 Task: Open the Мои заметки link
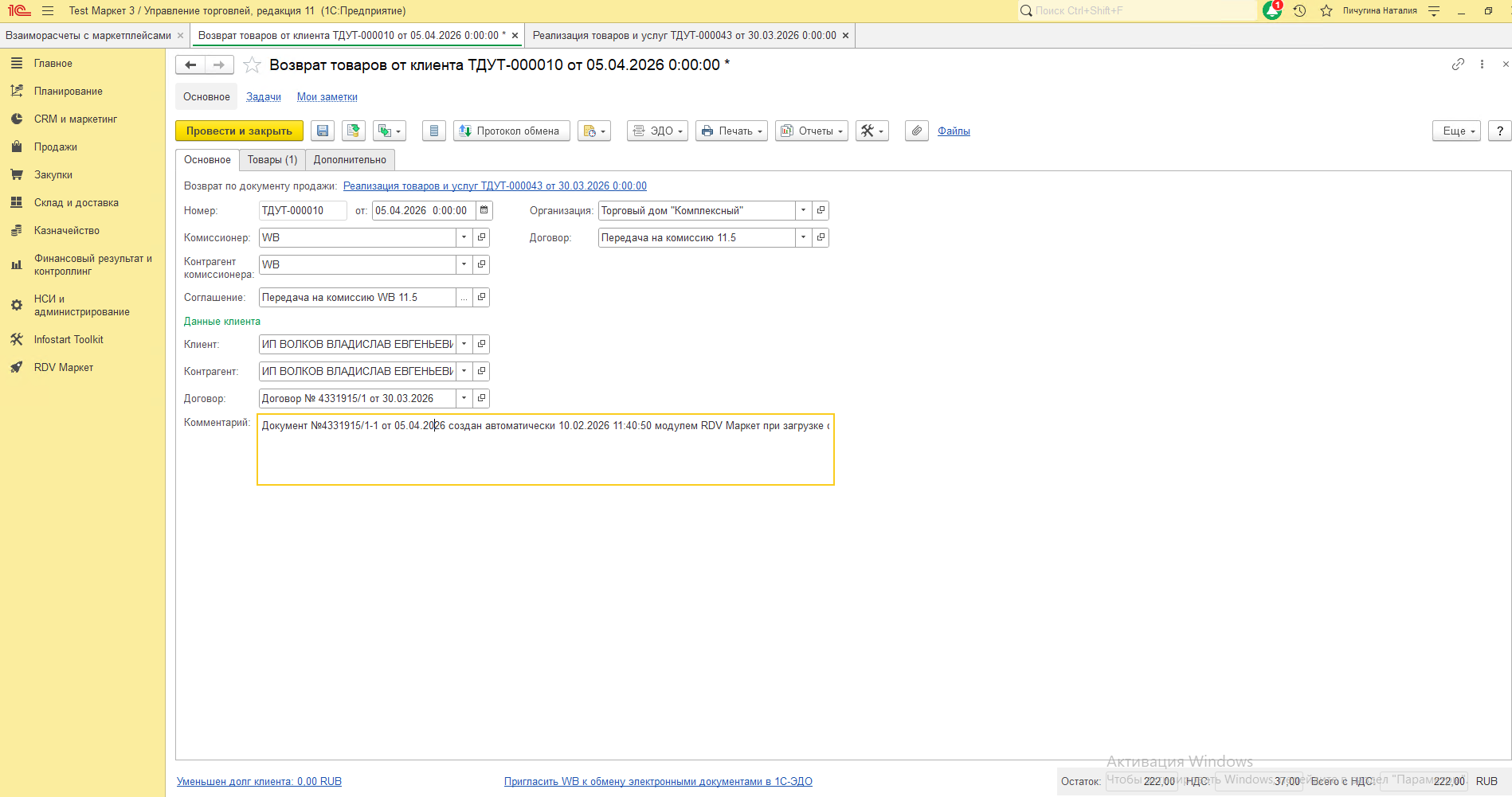coord(327,97)
